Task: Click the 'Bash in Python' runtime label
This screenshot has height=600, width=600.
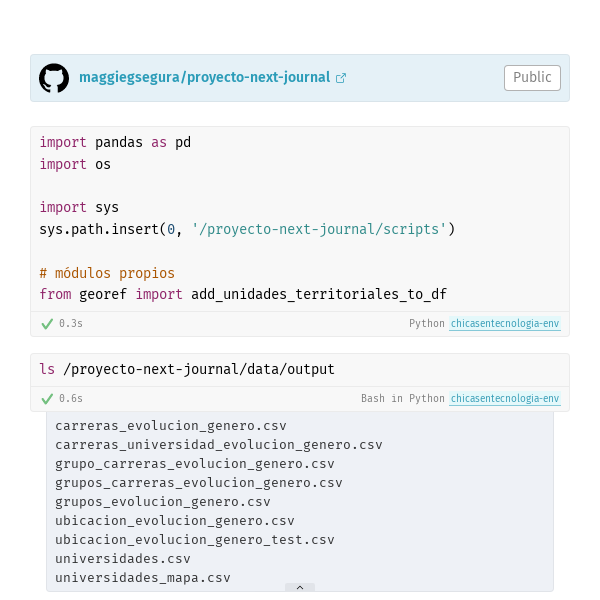Action: [x=403, y=399]
